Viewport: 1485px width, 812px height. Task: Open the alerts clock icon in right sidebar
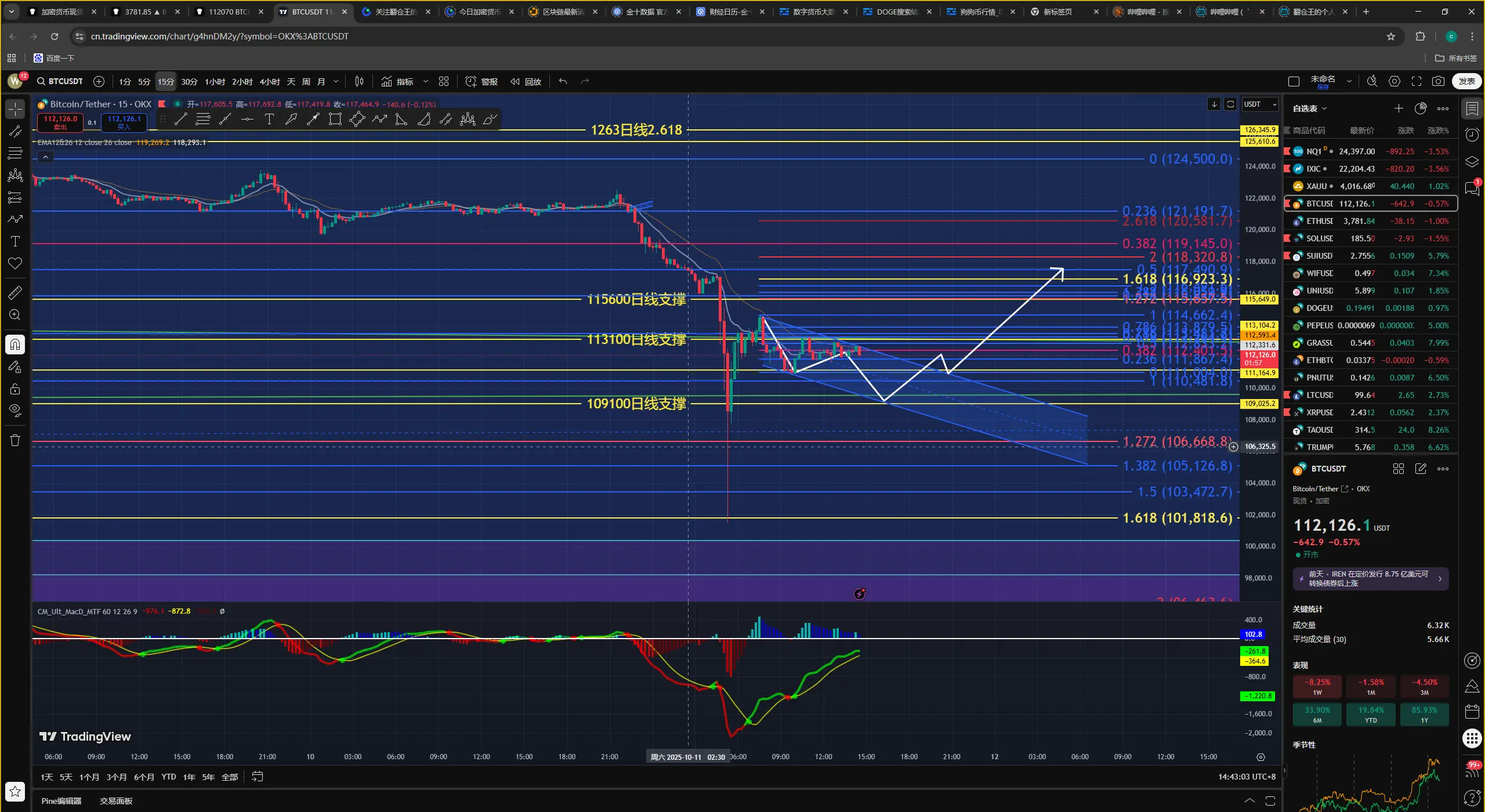coord(1472,135)
